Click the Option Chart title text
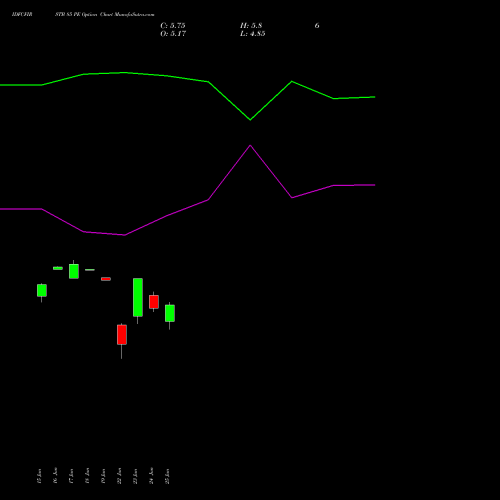The width and height of the screenshot is (500, 500). [x=98, y=15]
